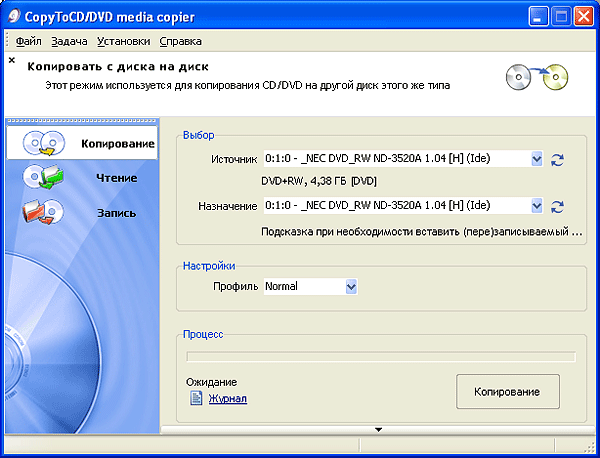Minimize the CopyToCD/DVD window

[x=538, y=17]
